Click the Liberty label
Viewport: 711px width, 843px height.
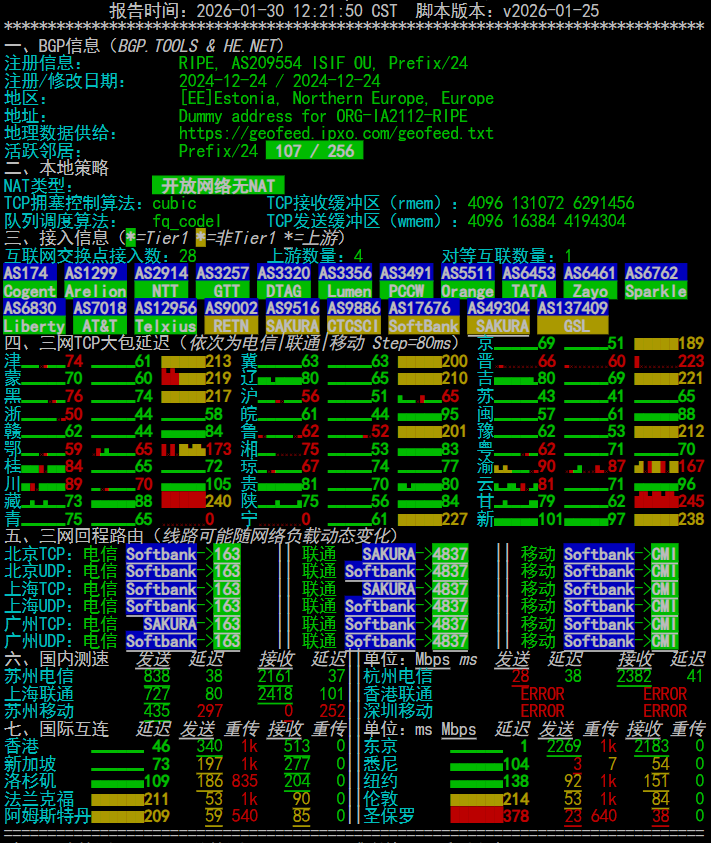(34, 326)
